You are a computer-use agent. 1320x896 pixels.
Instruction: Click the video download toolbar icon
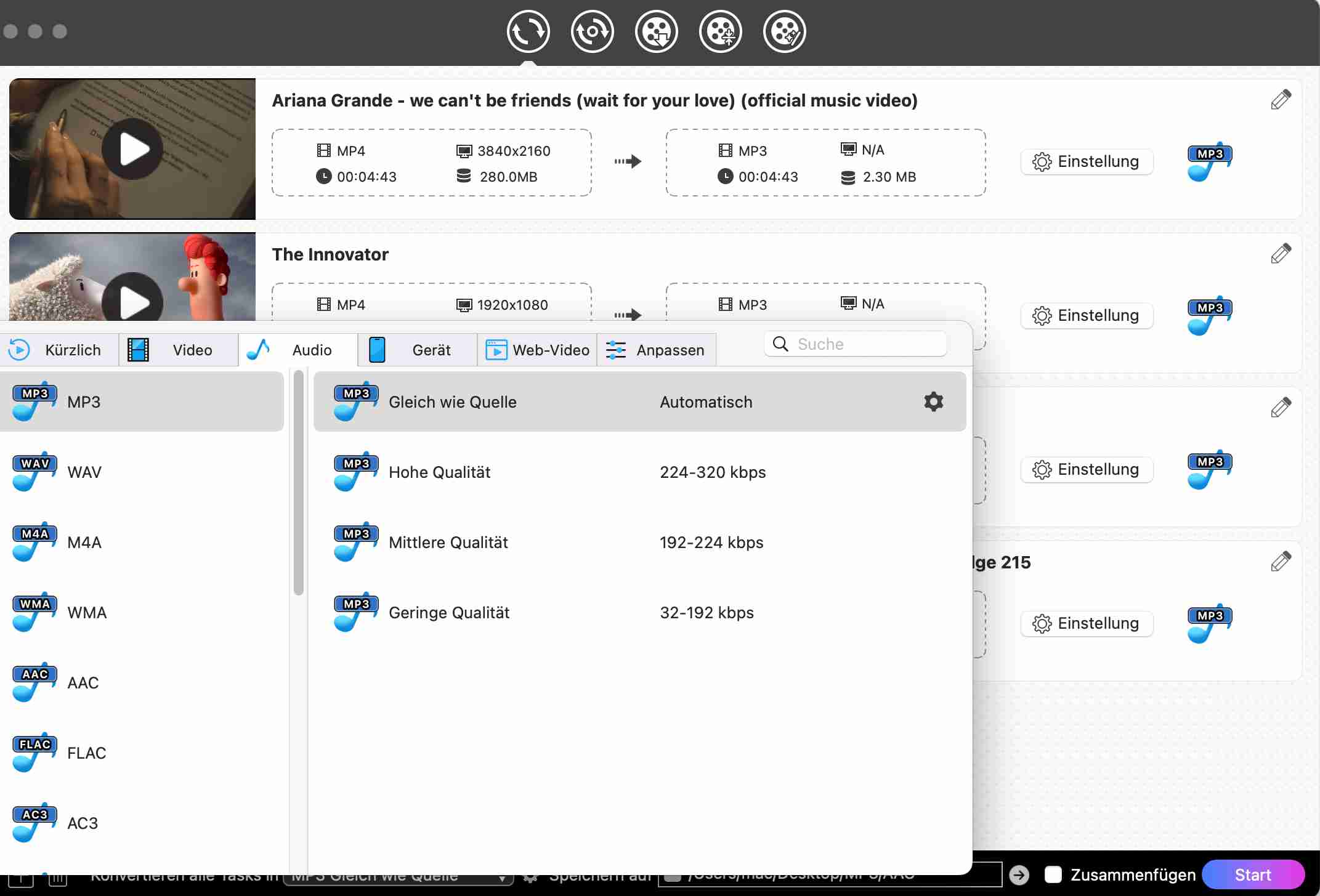click(x=656, y=31)
